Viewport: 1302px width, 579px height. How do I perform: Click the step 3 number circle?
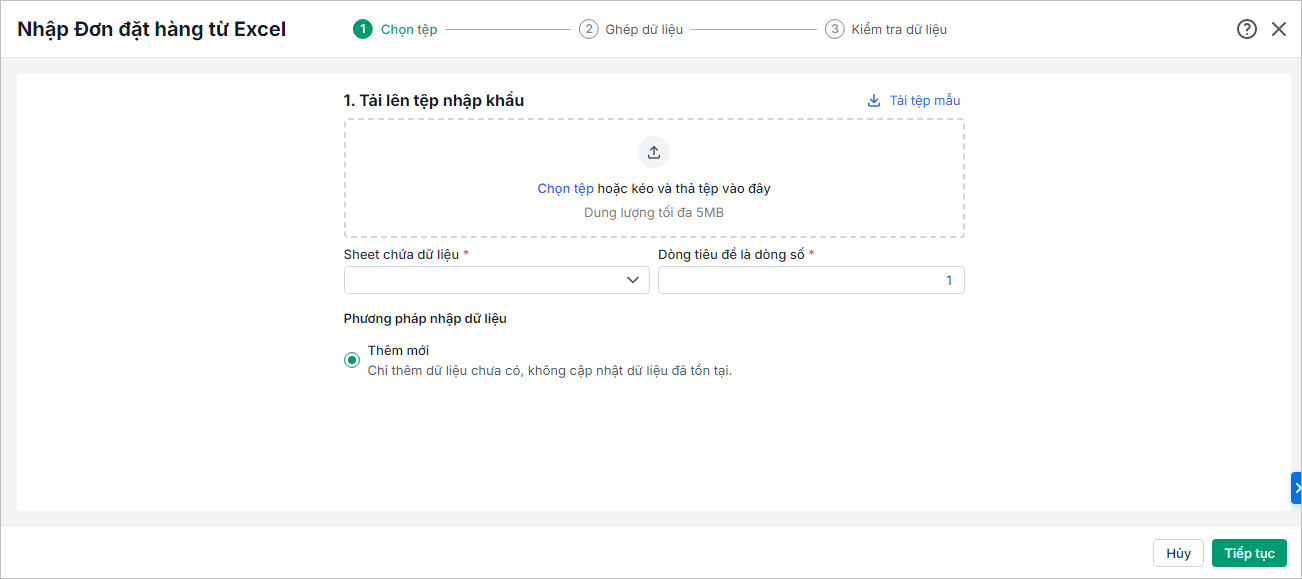tap(834, 29)
